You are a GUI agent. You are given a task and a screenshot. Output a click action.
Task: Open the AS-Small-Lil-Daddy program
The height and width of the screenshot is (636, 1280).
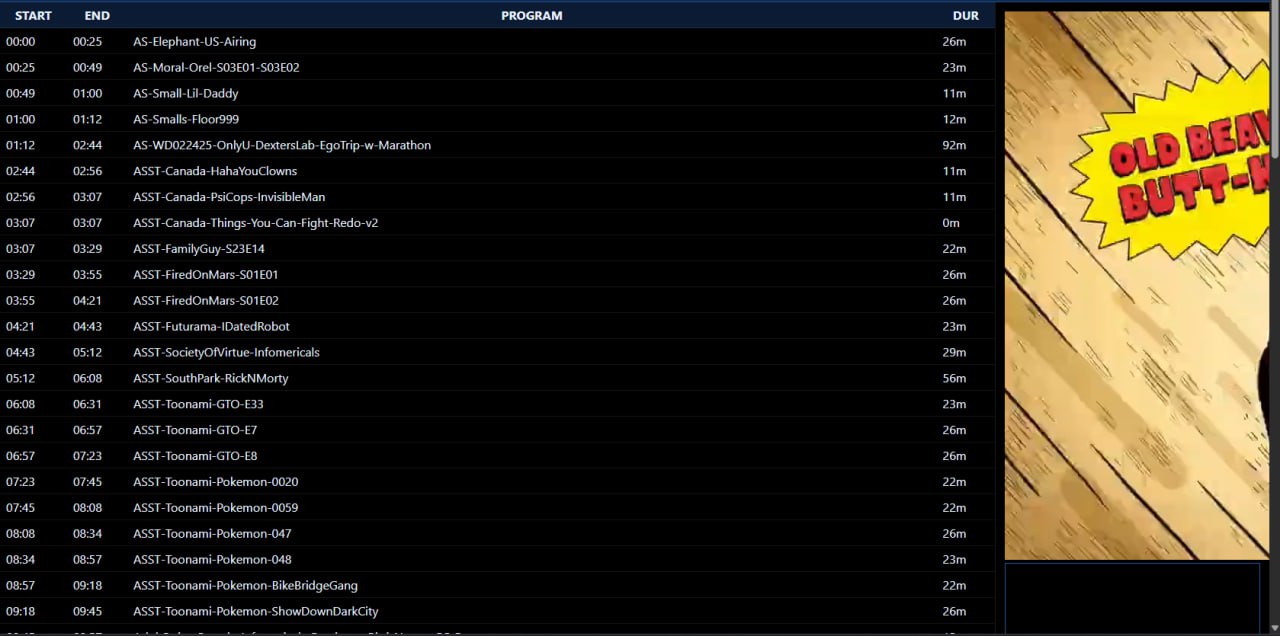(x=186, y=94)
